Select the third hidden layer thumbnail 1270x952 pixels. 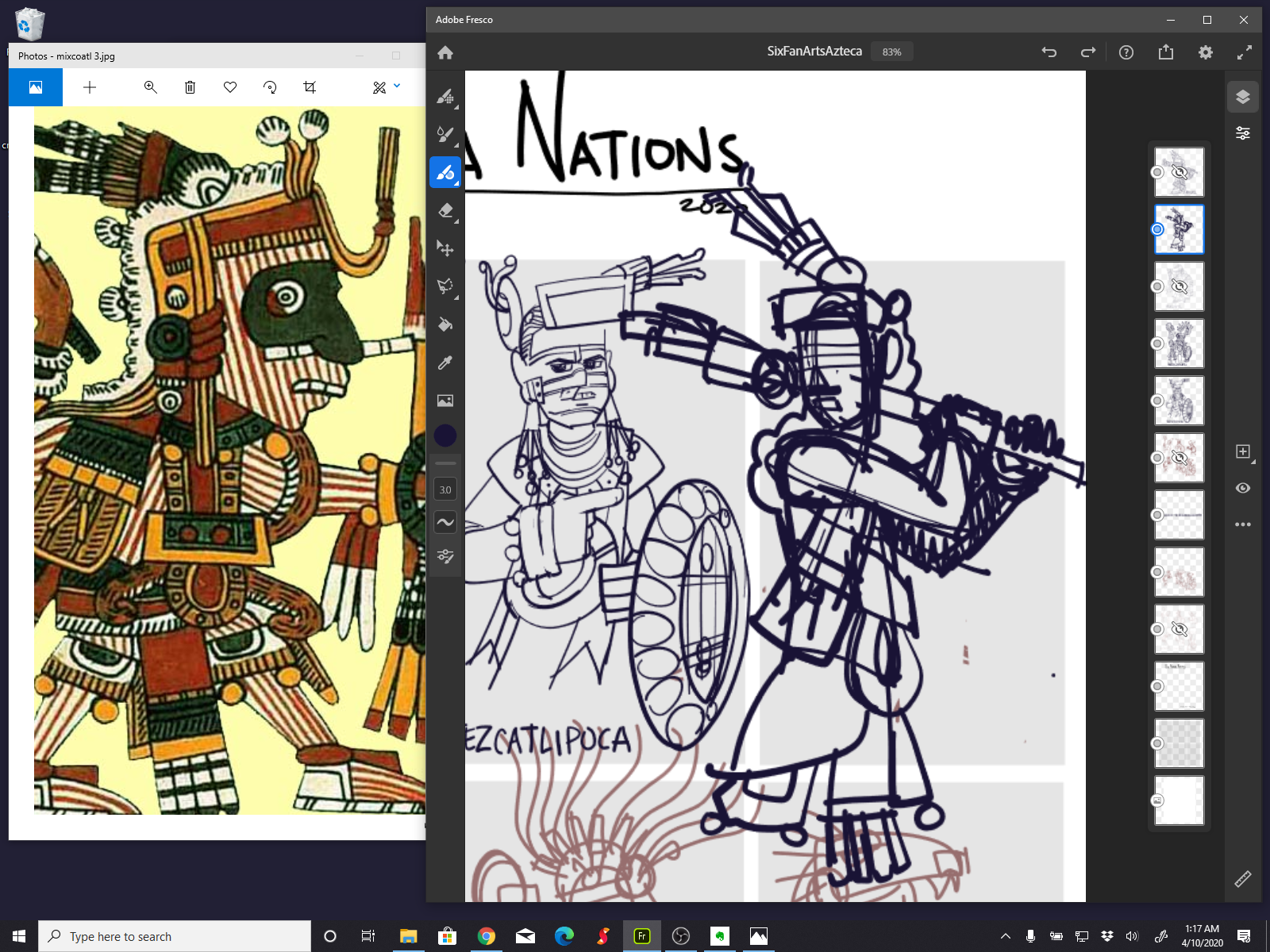pos(1180,286)
